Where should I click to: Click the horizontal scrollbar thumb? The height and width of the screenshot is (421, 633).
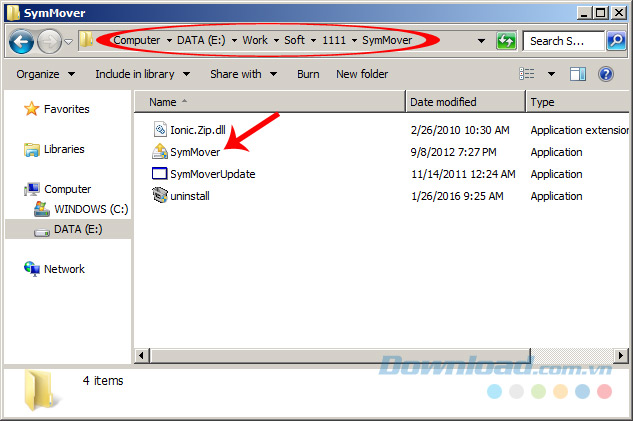pyautogui.click(x=340, y=356)
